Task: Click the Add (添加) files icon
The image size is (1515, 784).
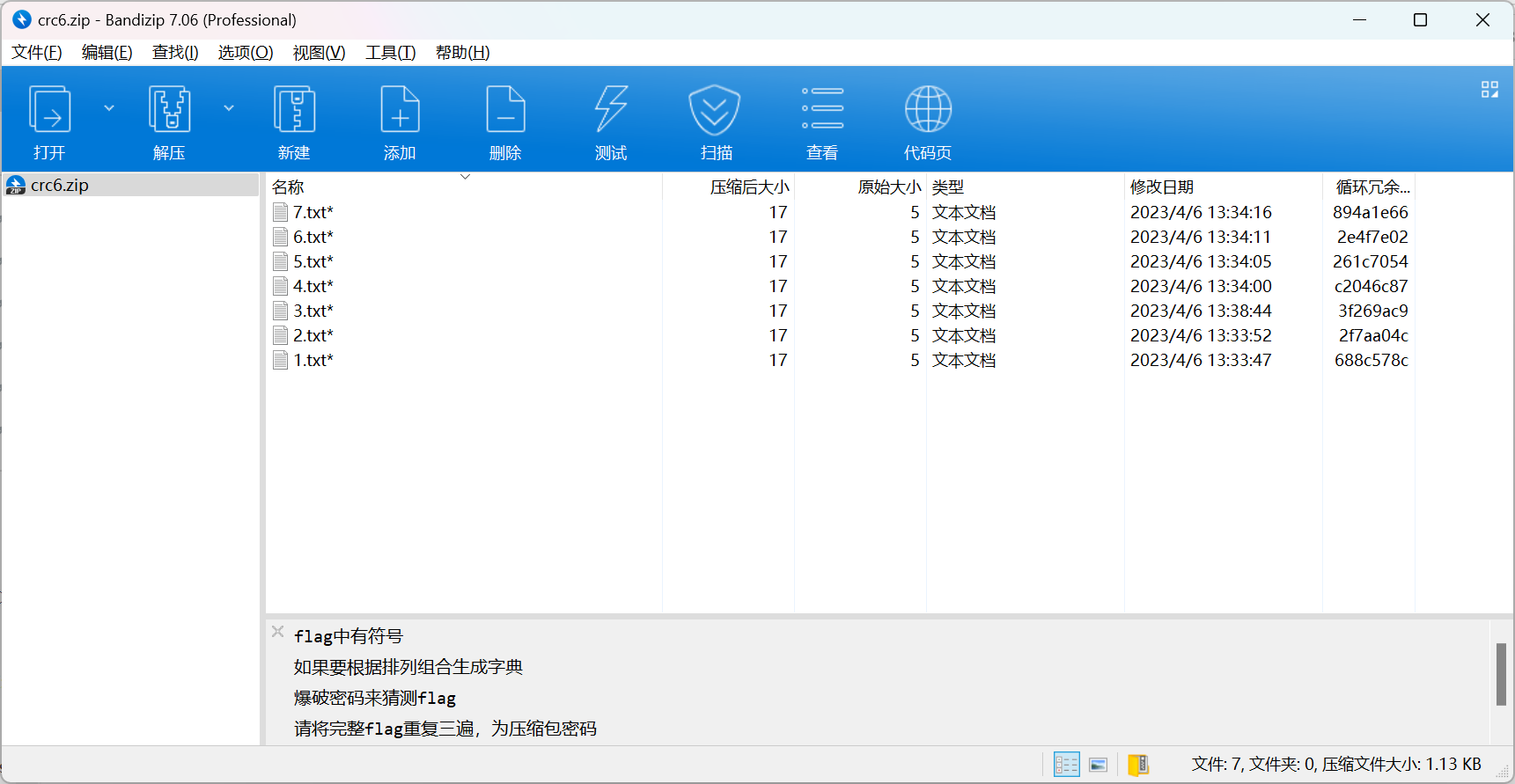Action: [400, 110]
